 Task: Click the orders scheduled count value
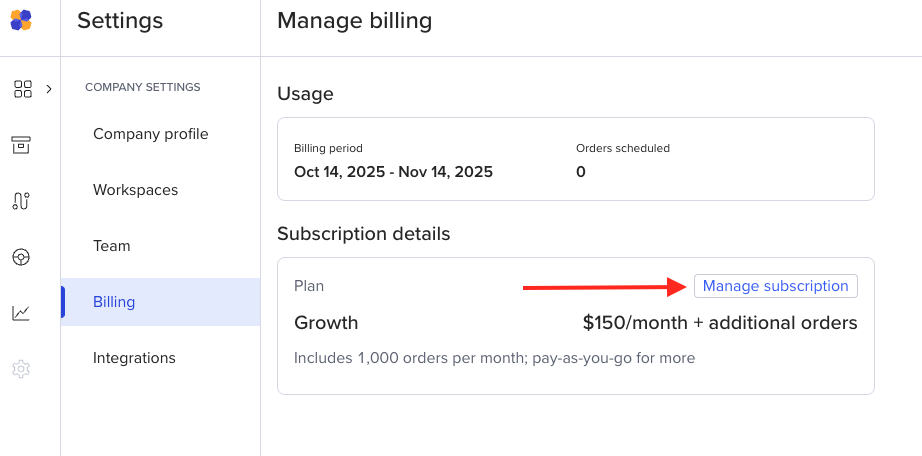pos(581,172)
